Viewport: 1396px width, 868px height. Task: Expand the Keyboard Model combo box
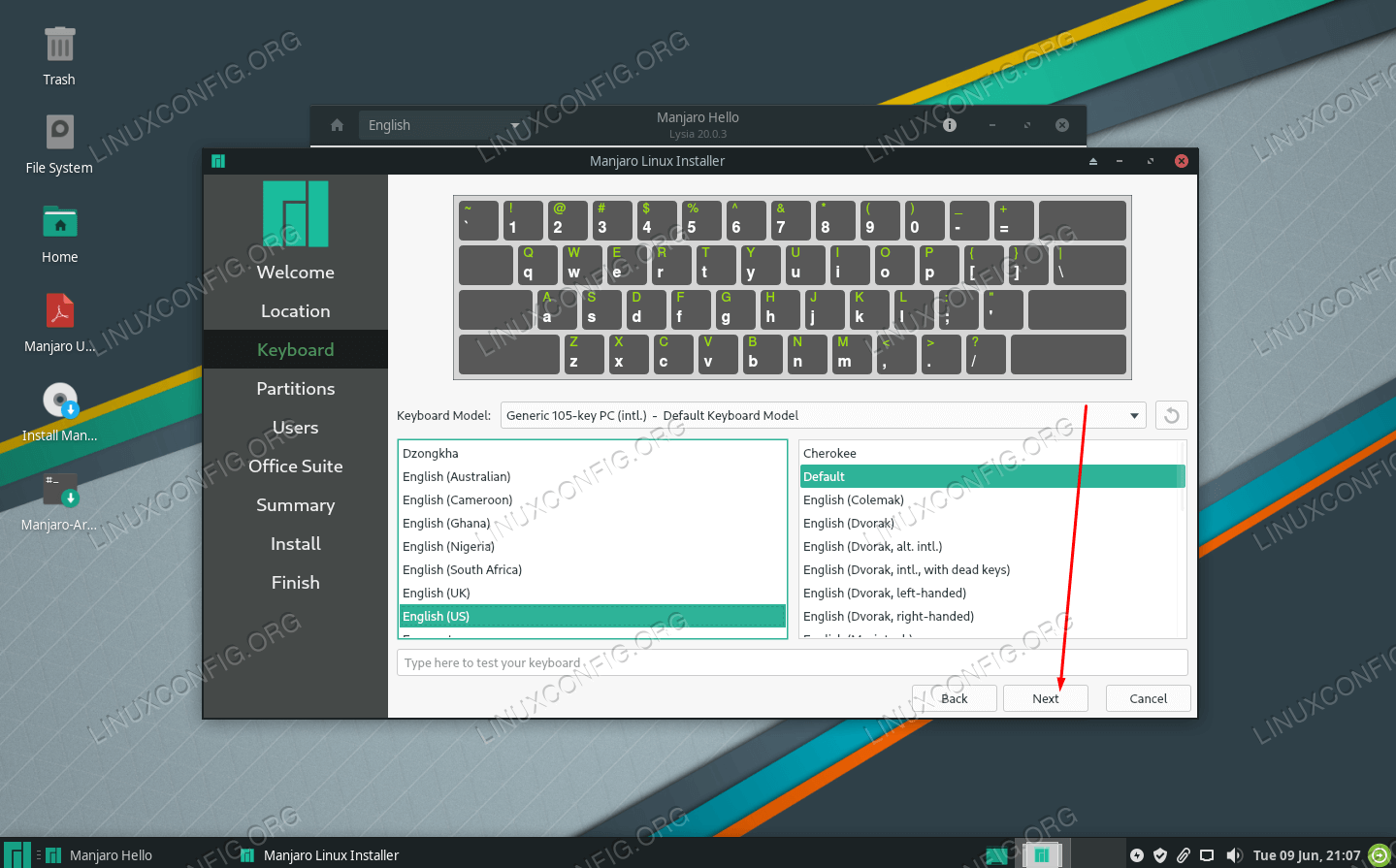coord(823,415)
